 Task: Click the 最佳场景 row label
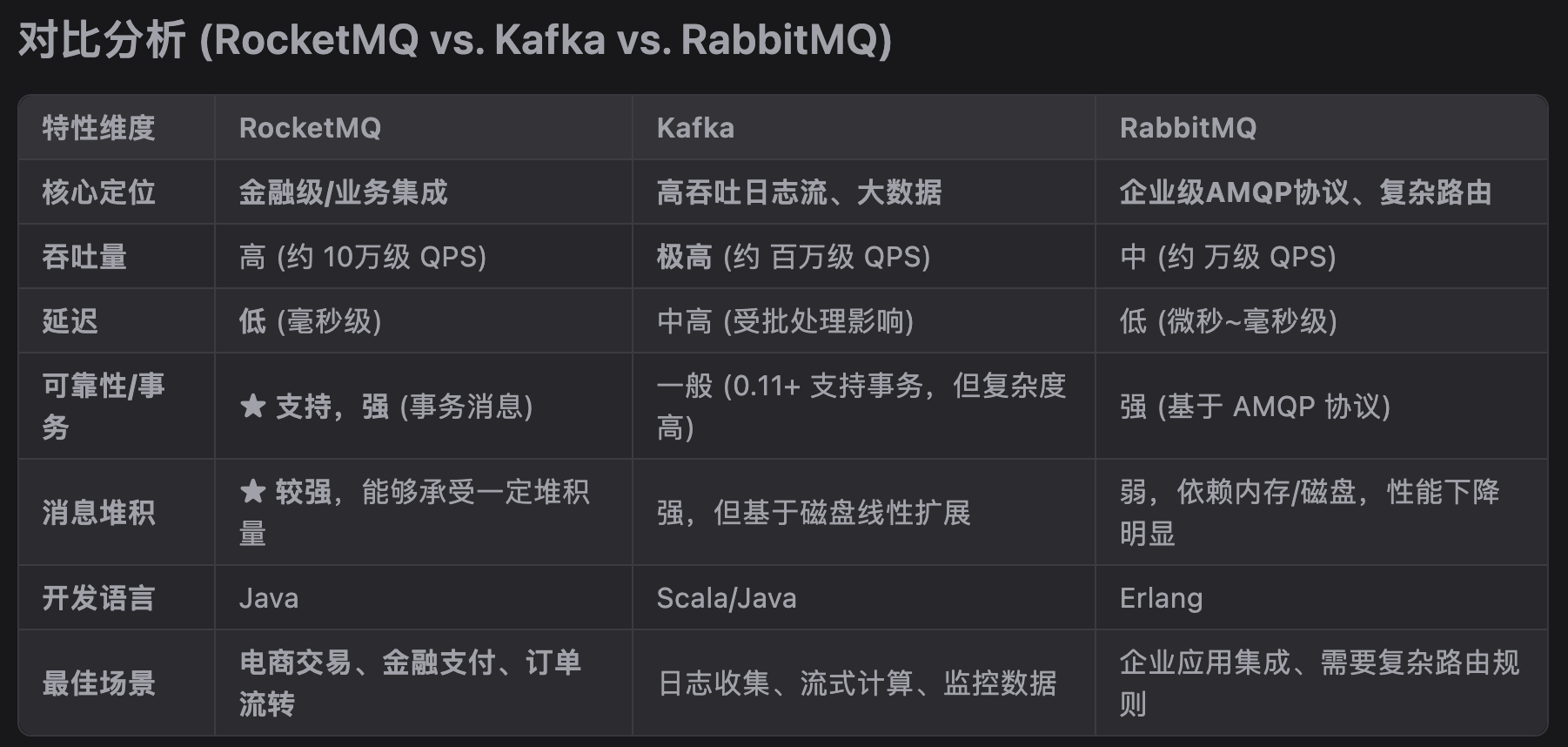98,683
